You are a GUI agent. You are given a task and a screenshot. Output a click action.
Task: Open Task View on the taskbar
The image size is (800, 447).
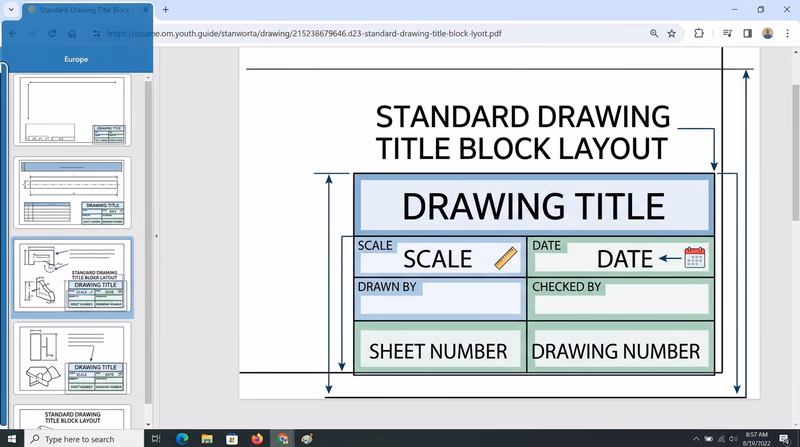click(156, 439)
